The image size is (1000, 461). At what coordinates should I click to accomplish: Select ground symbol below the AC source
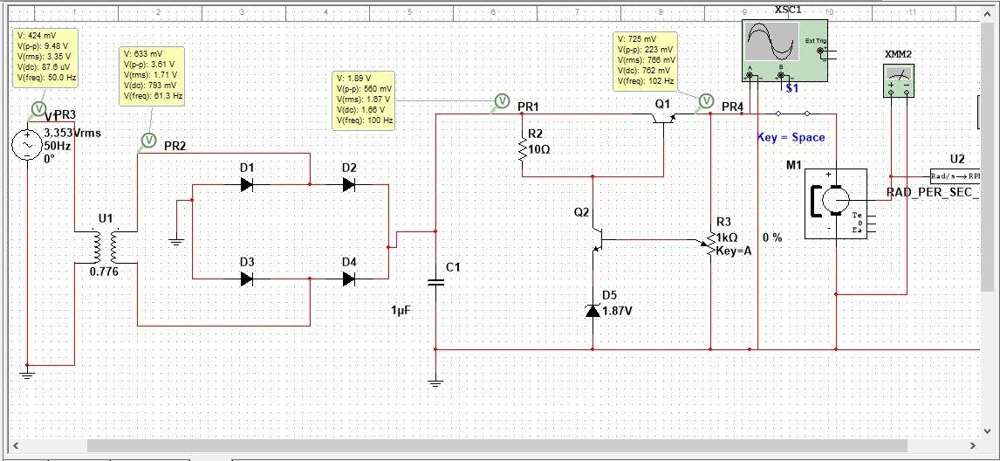[27, 372]
